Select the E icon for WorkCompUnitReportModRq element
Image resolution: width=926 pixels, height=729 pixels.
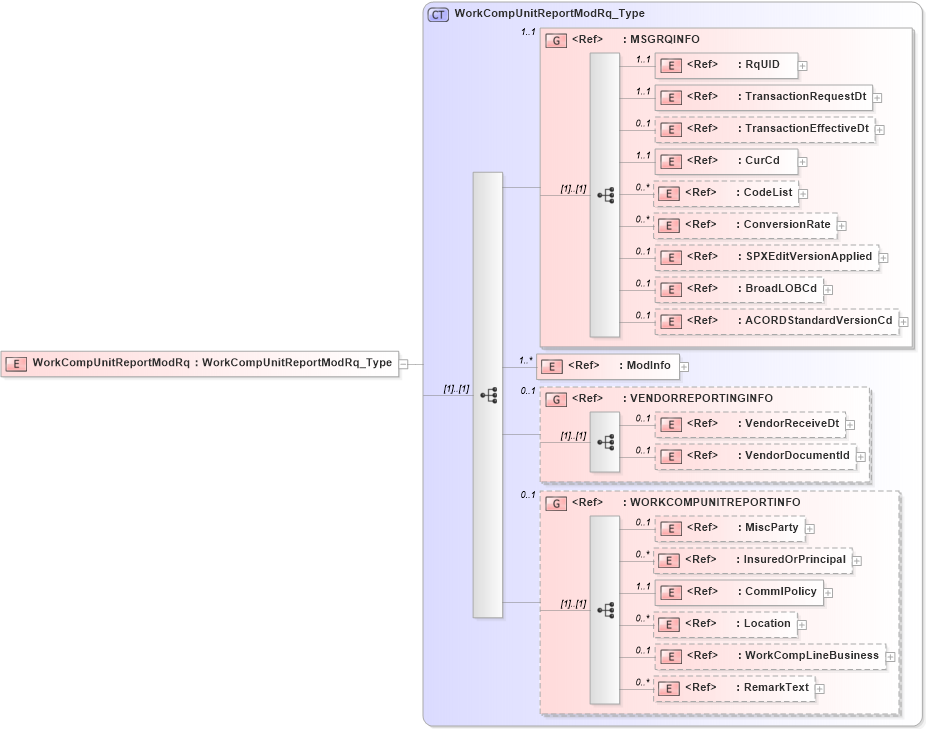[x=14, y=364]
